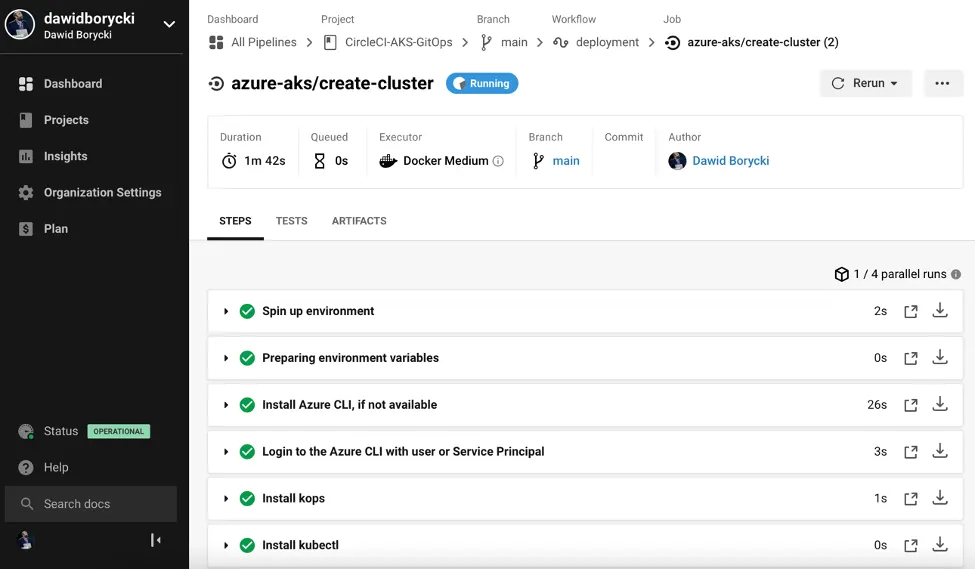Open the Plan page
The height and width of the screenshot is (570, 977).
pos(55,229)
